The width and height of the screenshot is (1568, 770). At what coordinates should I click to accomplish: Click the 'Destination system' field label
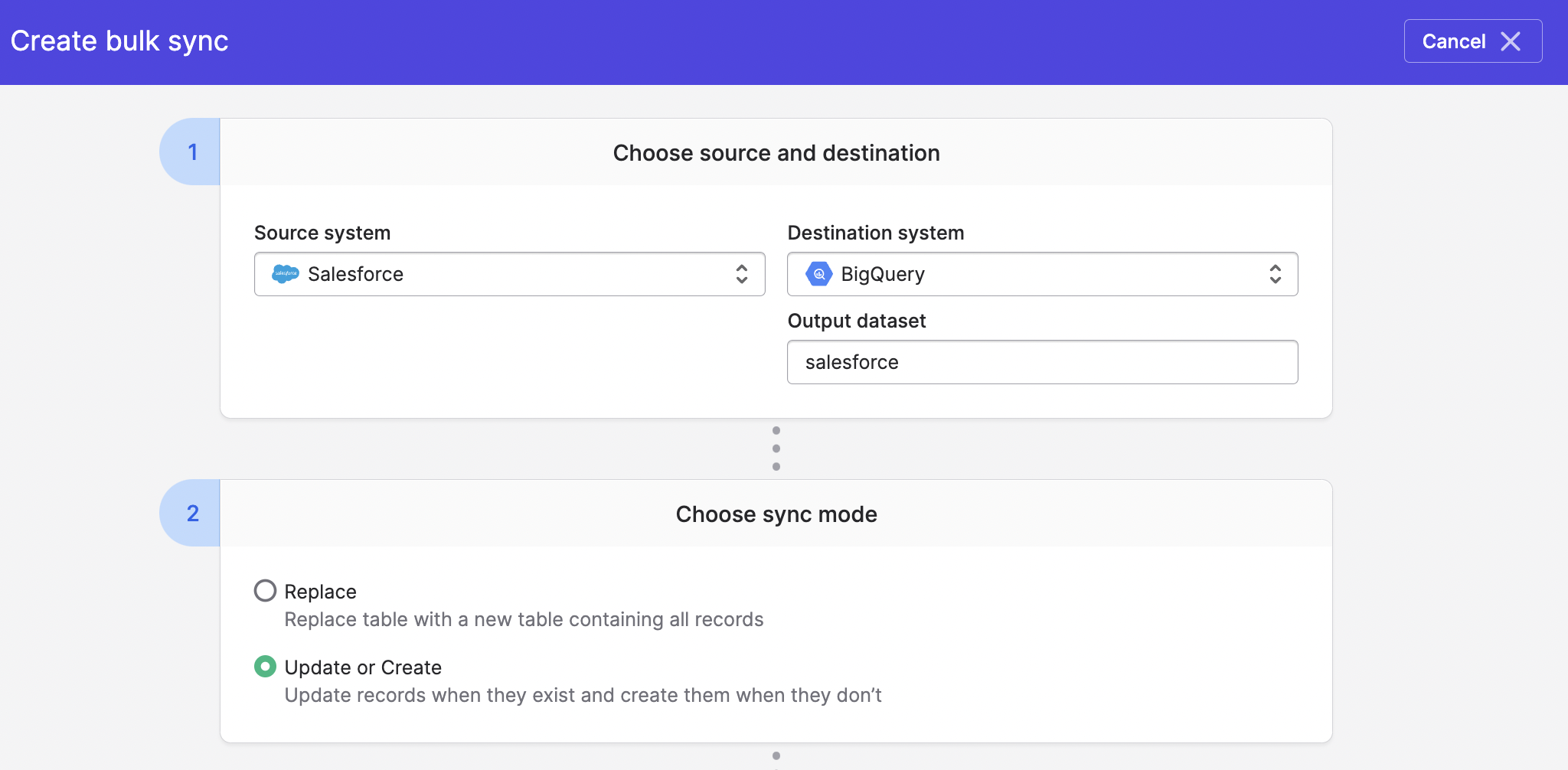pyautogui.click(x=876, y=233)
